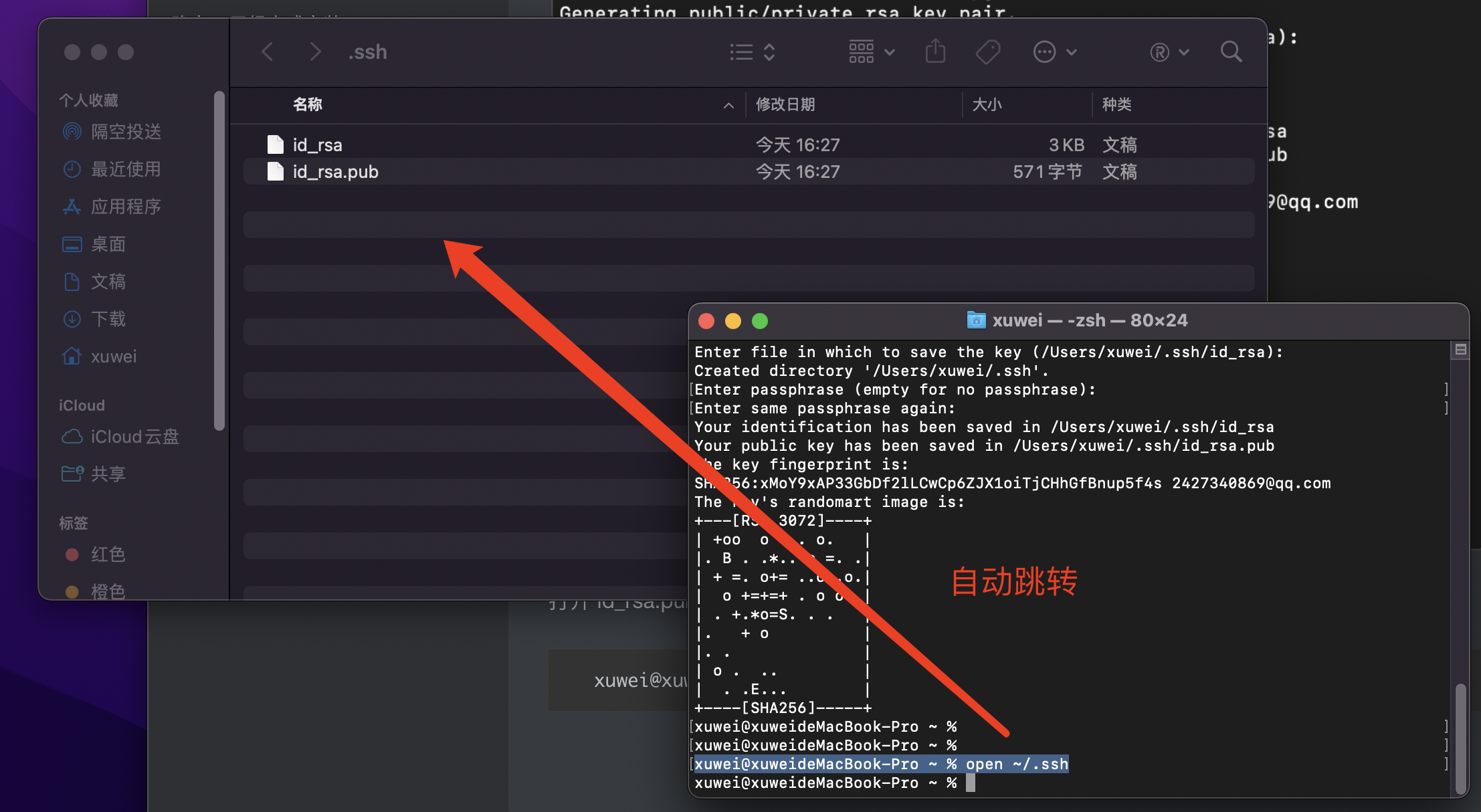Viewport: 1481px width, 812px height.
Task: Open xuwei home folder in sidebar
Action: pos(114,357)
